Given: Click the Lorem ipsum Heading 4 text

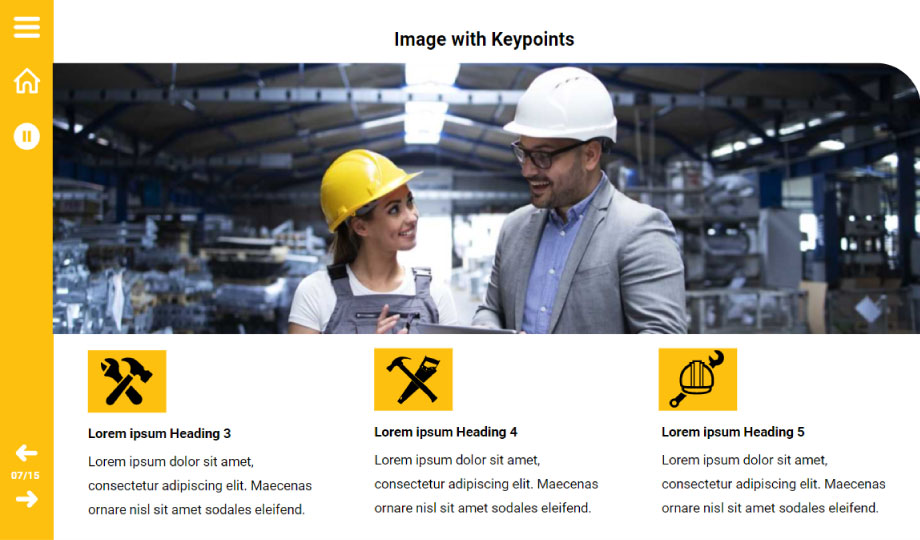Looking at the screenshot, I should click(446, 432).
